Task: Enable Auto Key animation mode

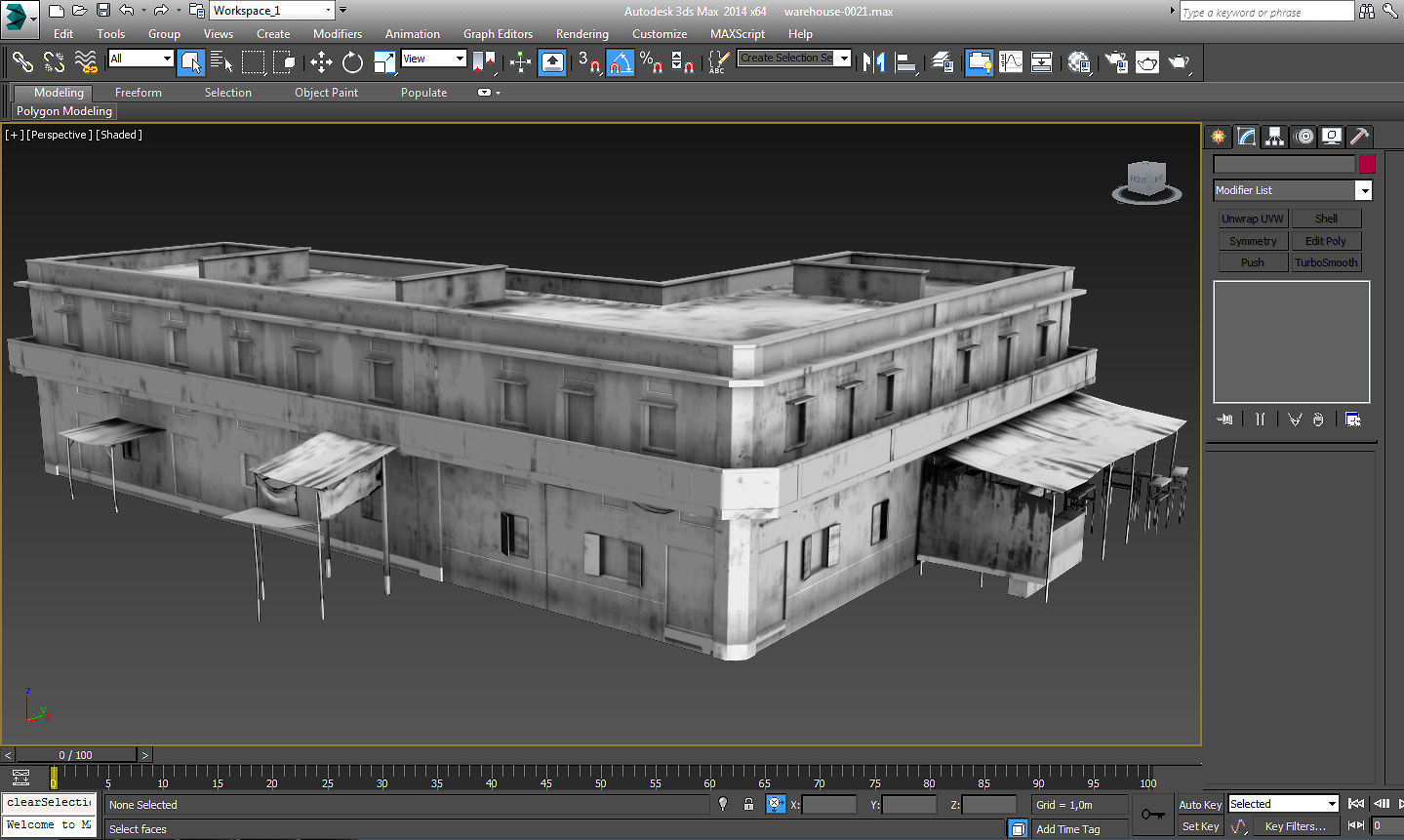Action: click(x=1199, y=804)
